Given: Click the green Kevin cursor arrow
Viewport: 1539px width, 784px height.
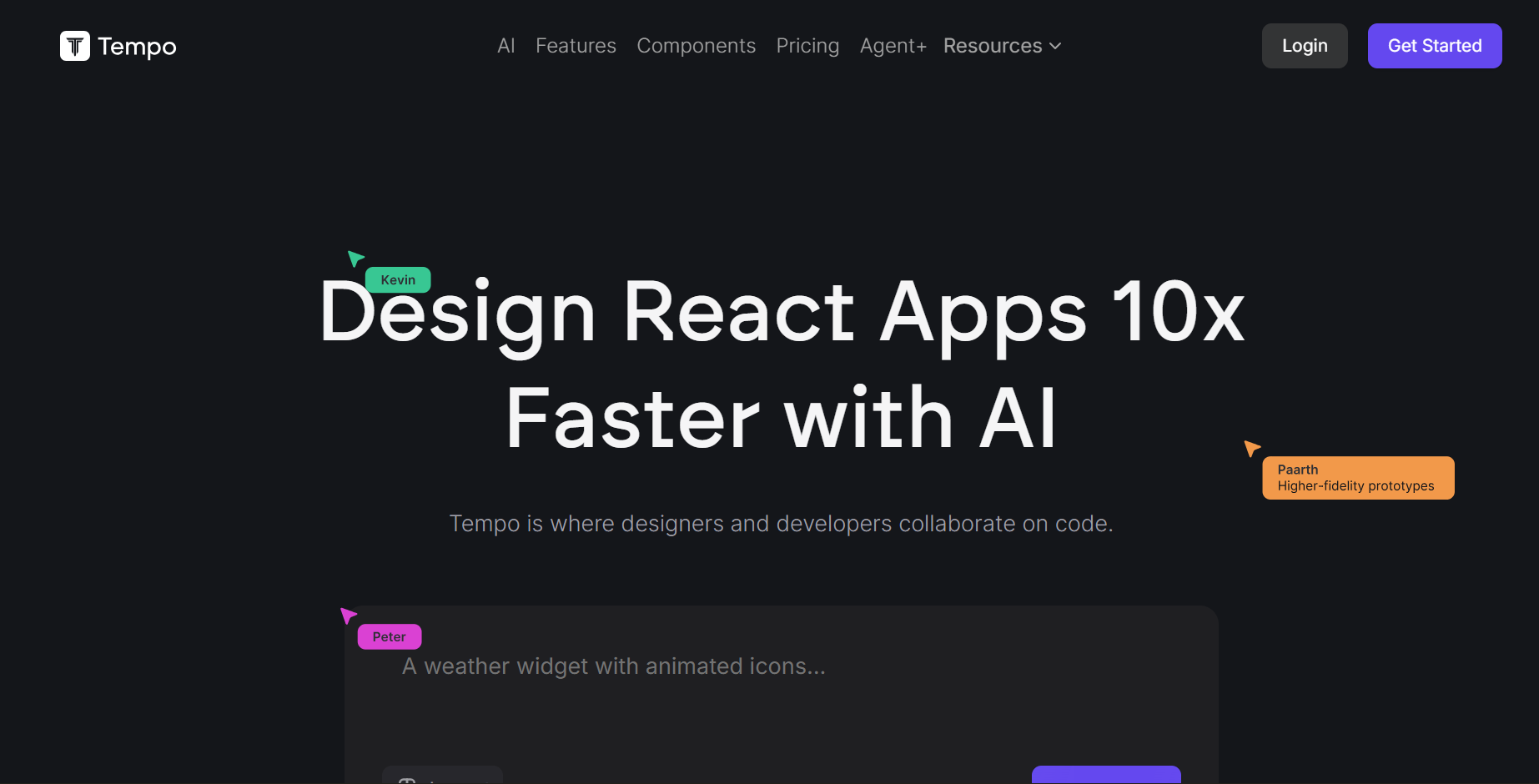Looking at the screenshot, I should tap(355, 258).
